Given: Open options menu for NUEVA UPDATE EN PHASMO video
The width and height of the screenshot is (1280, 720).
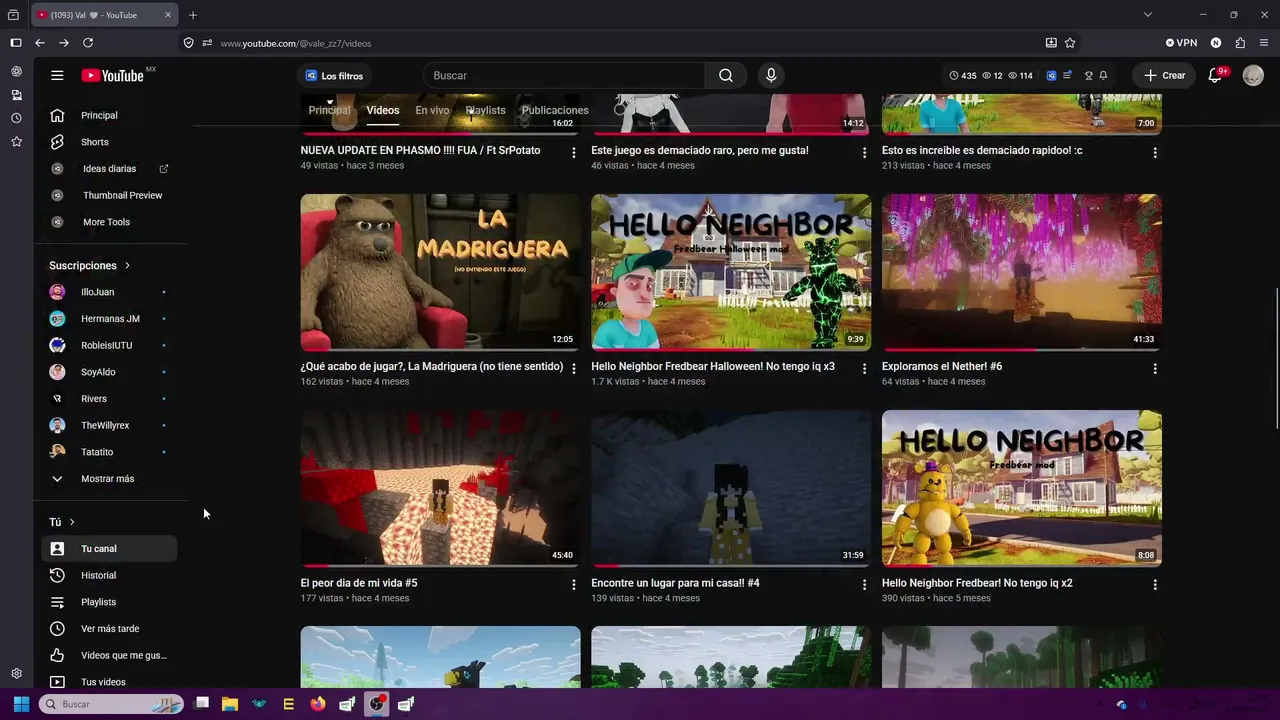Looking at the screenshot, I should click(574, 153).
